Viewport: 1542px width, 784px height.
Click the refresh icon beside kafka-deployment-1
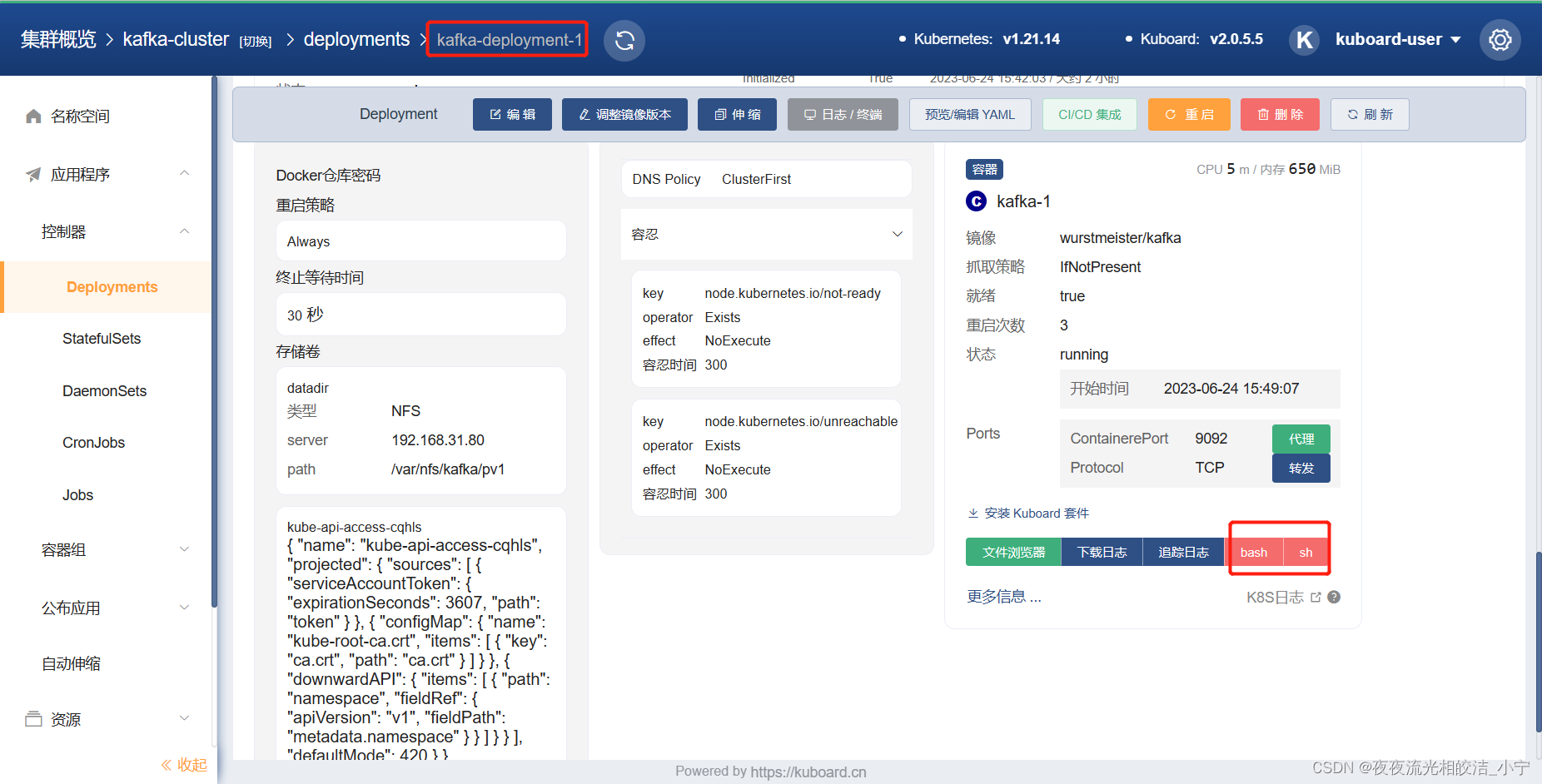click(x=624, y=39)
